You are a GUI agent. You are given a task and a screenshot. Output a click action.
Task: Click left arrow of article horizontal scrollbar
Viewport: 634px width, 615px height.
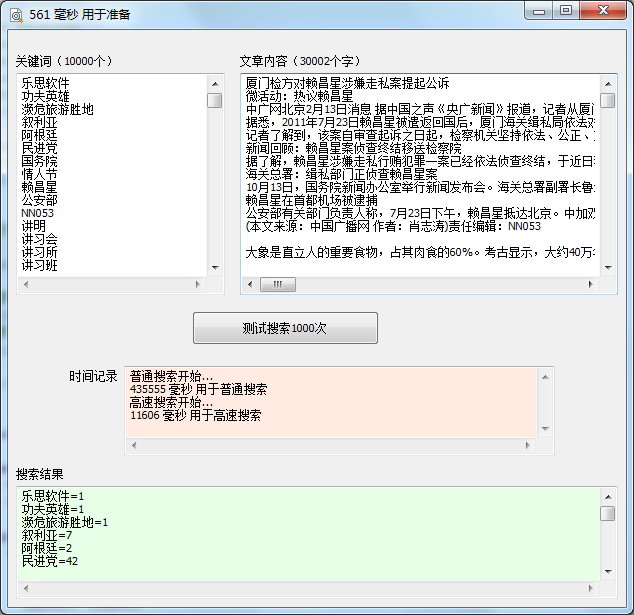250,285
